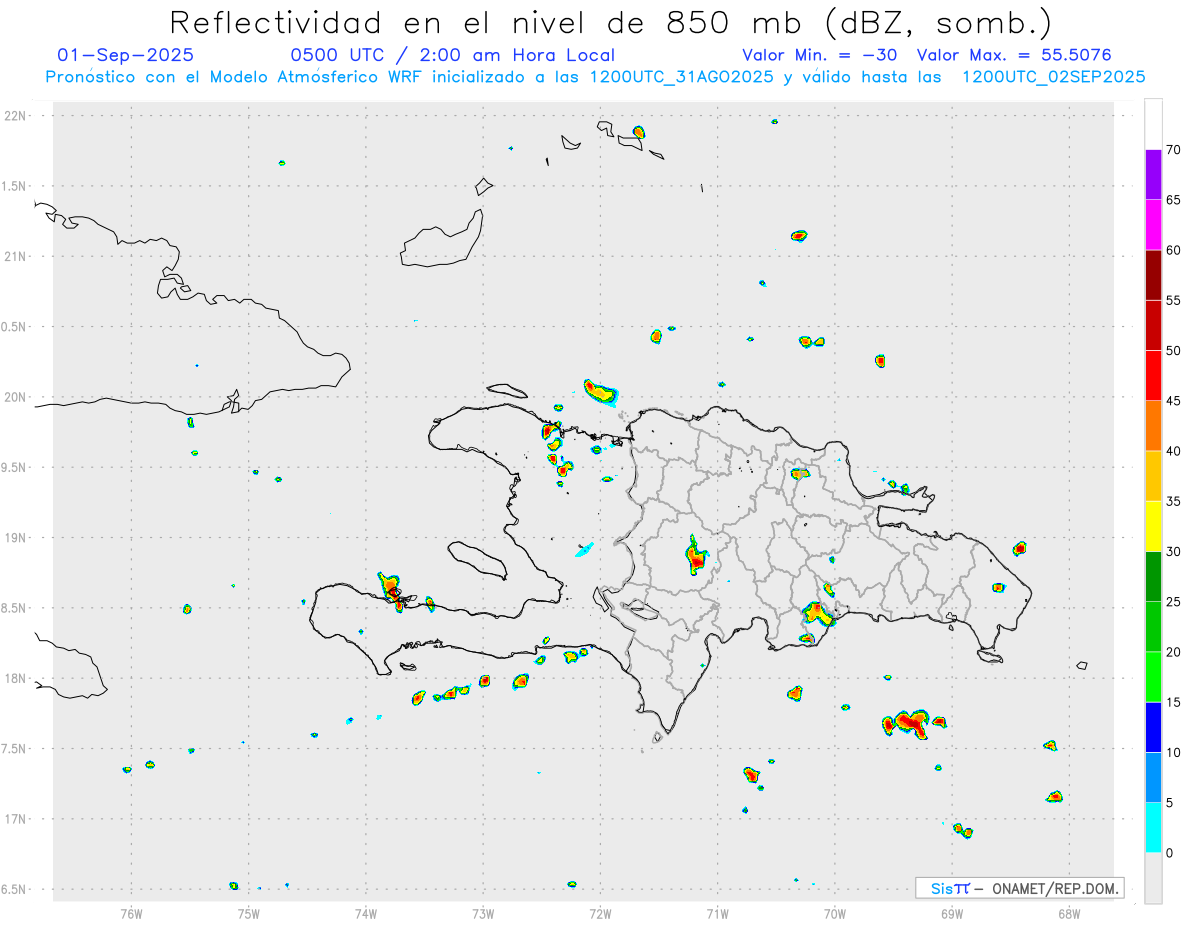Select the time text '0500 UTC / 2:00 am Hora Local'
1200x927 pixels.
(x=453, y=55)
